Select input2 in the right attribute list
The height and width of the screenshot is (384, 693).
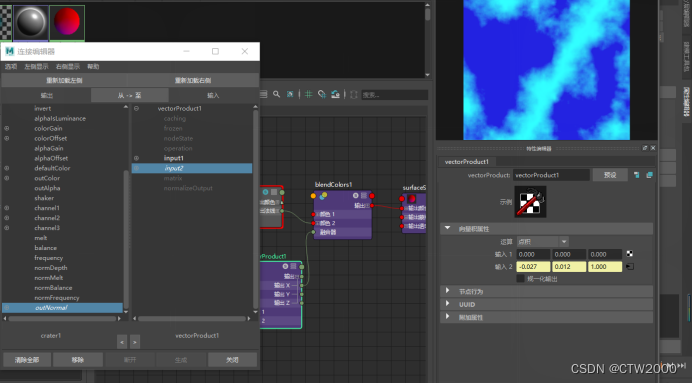click(x=192, y=168)
